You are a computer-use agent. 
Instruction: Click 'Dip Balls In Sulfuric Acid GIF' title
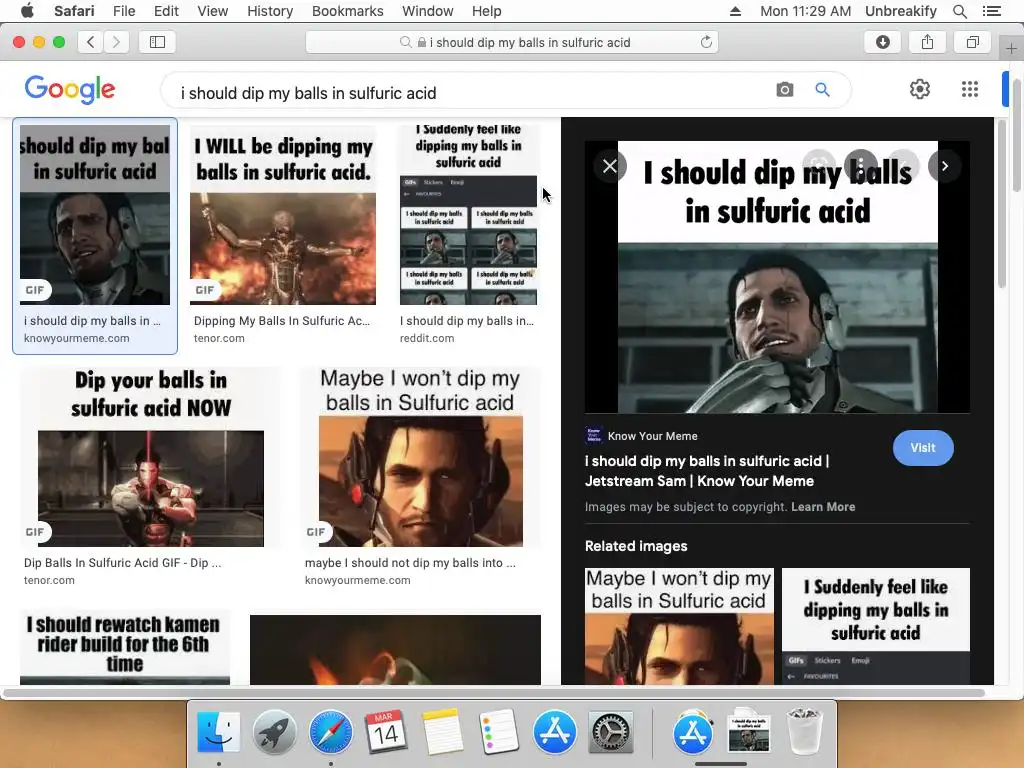point(122,562)
